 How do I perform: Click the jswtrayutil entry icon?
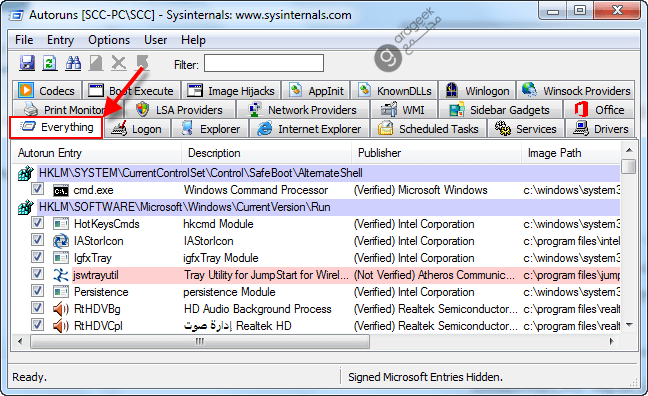[x=61, y=275]
